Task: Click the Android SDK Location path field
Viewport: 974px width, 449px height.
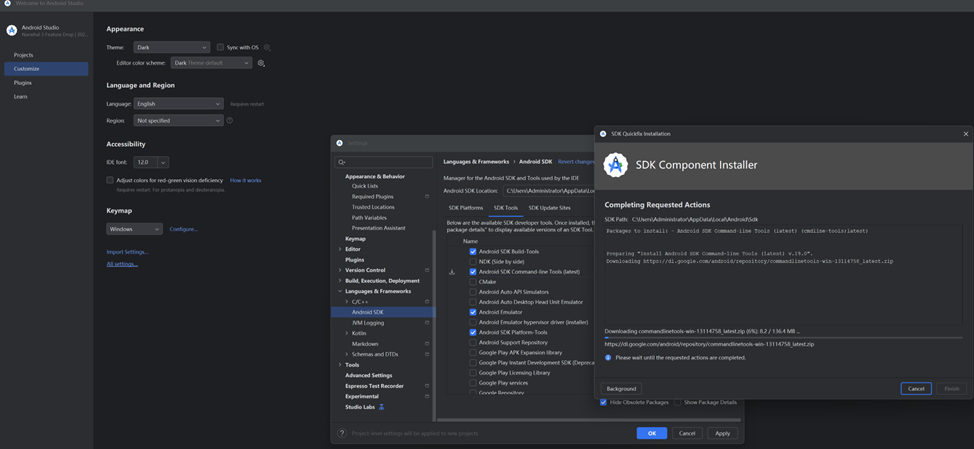Action: pos(548,191)
